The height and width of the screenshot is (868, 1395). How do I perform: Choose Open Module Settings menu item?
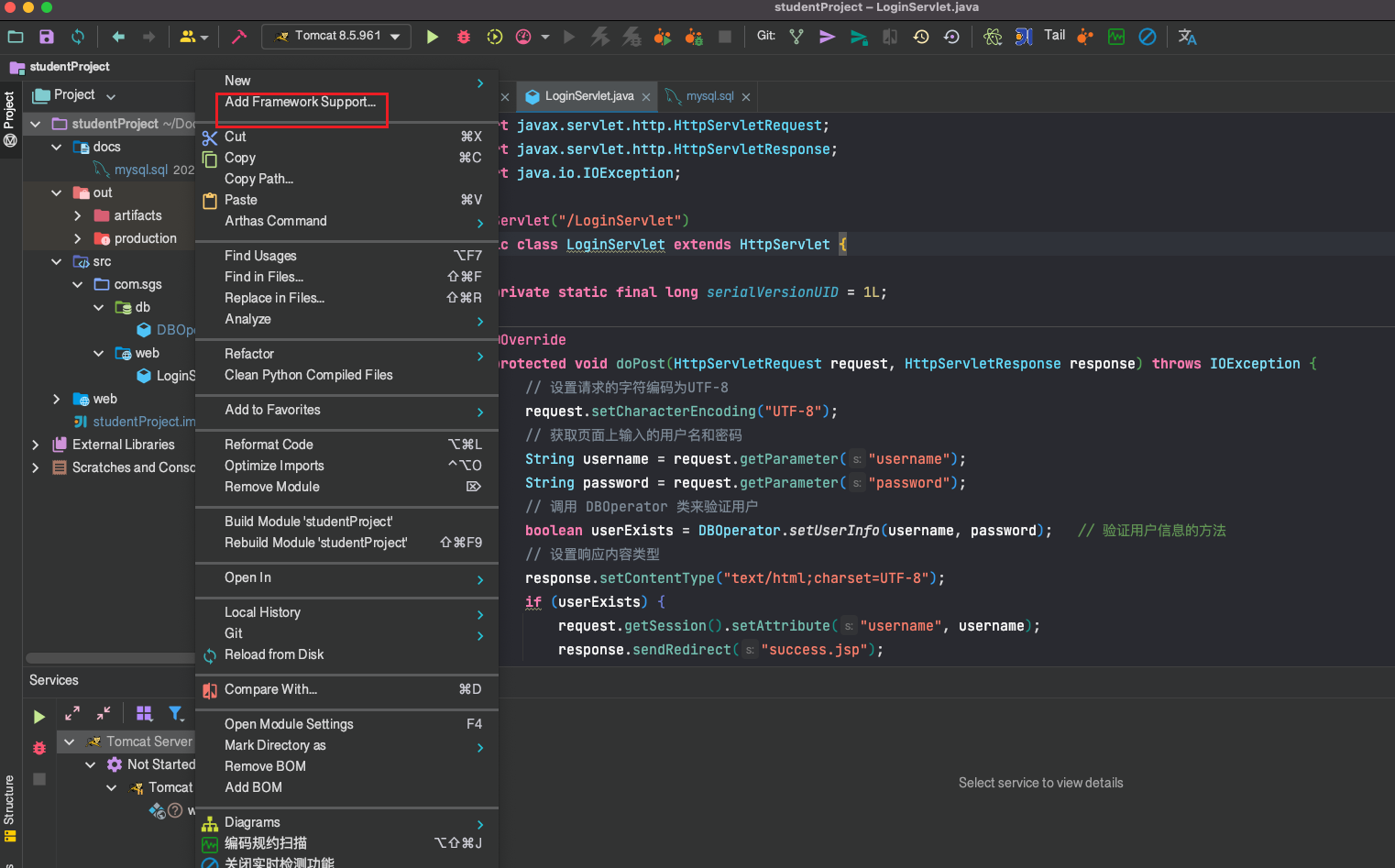(x=346, y=724)
